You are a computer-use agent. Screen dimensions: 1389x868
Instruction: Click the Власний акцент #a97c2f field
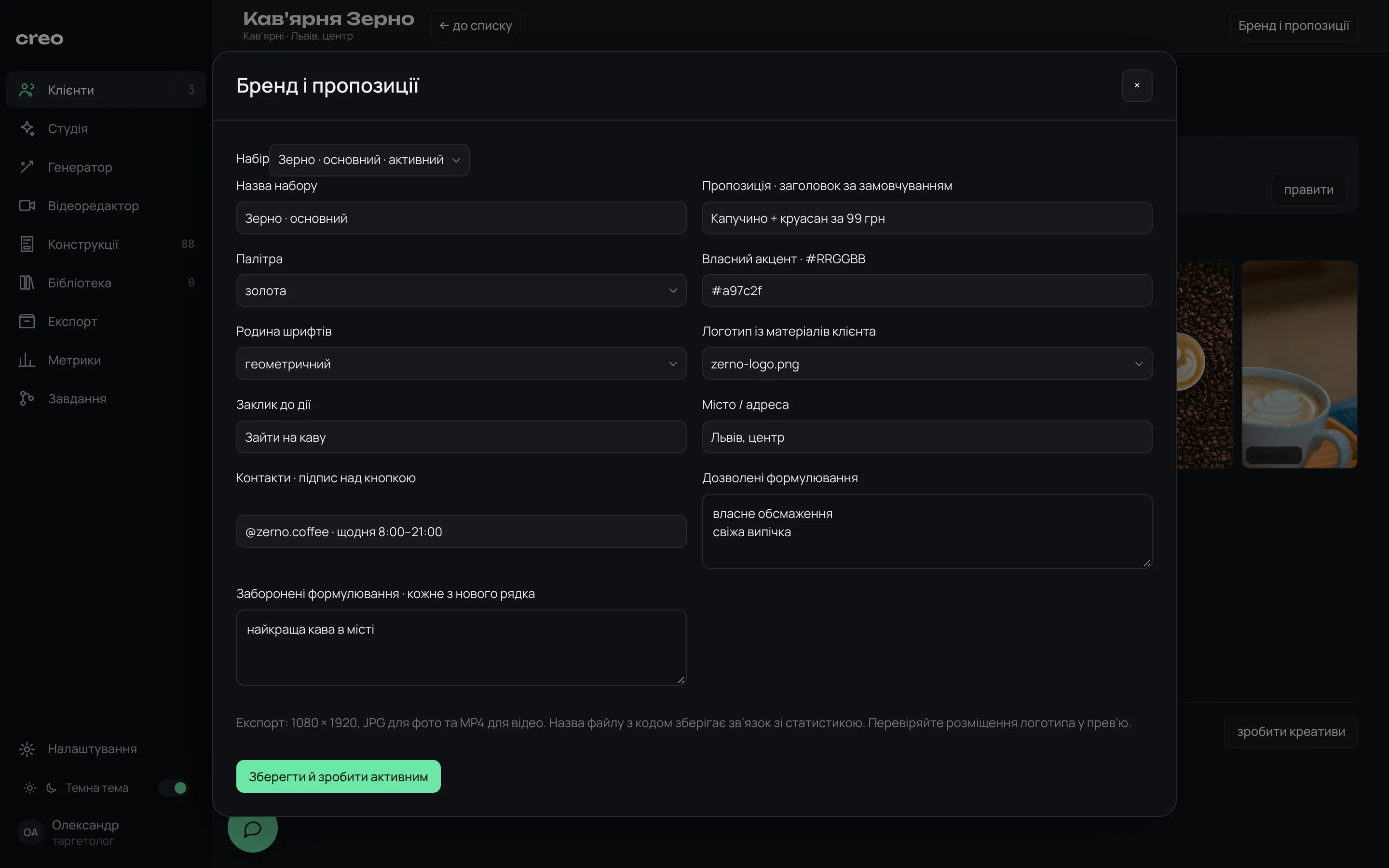(927, 290)
